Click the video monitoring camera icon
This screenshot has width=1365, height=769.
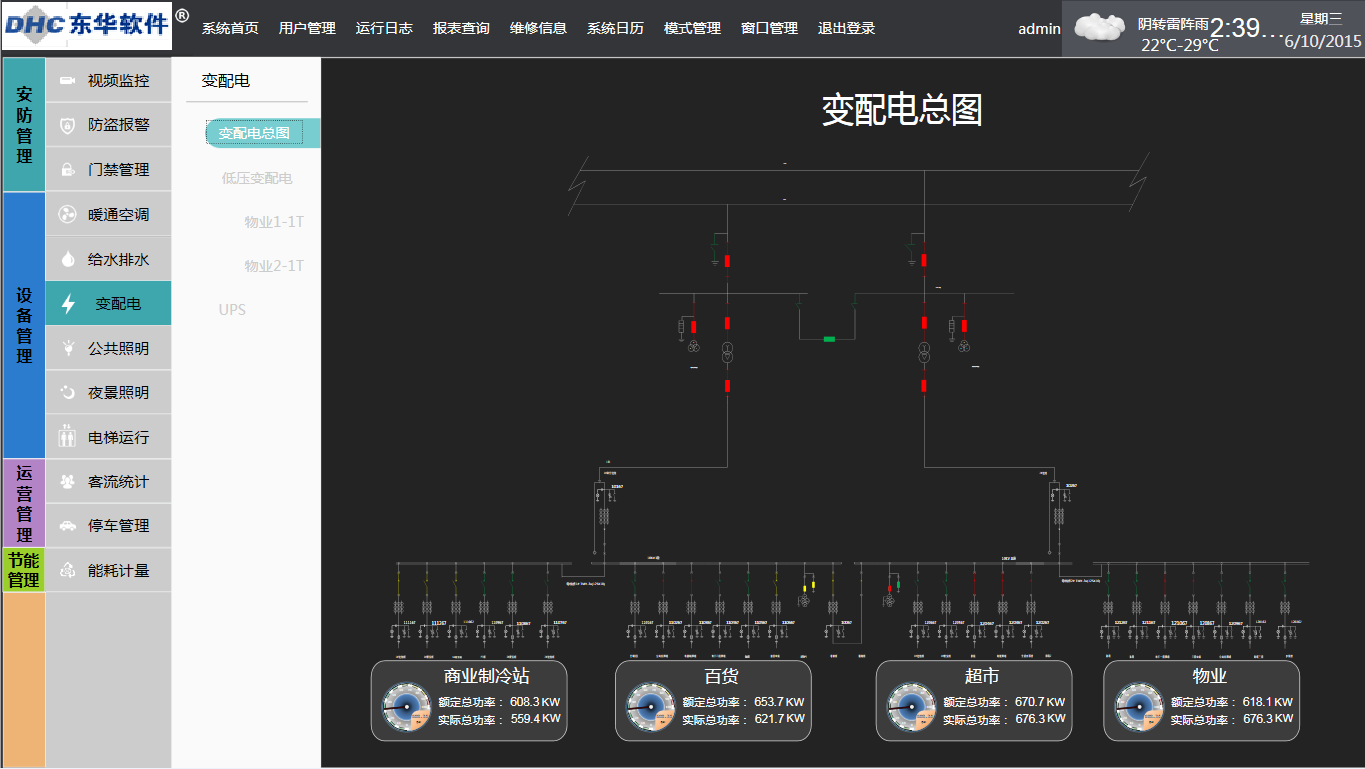click(x=68, y=81)
